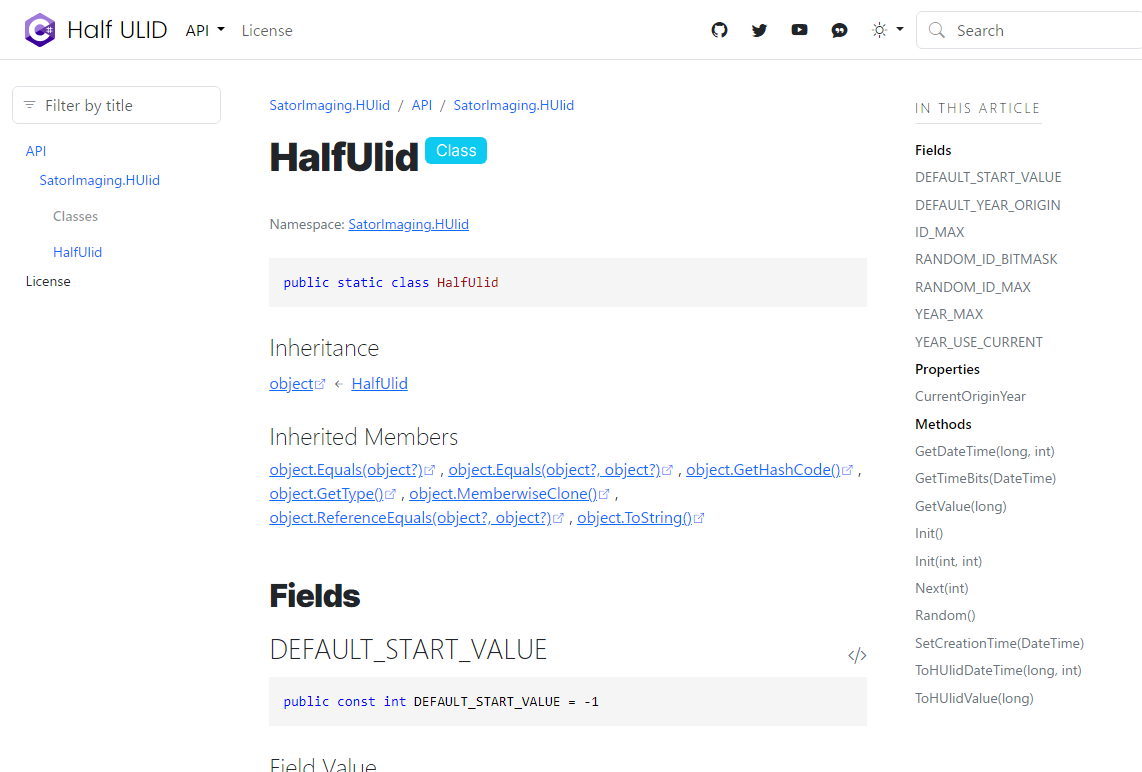Open object.ToString() link
The height and width of the screenshot is (772, 1142).
pyautogui.click(x=641, y=518)
